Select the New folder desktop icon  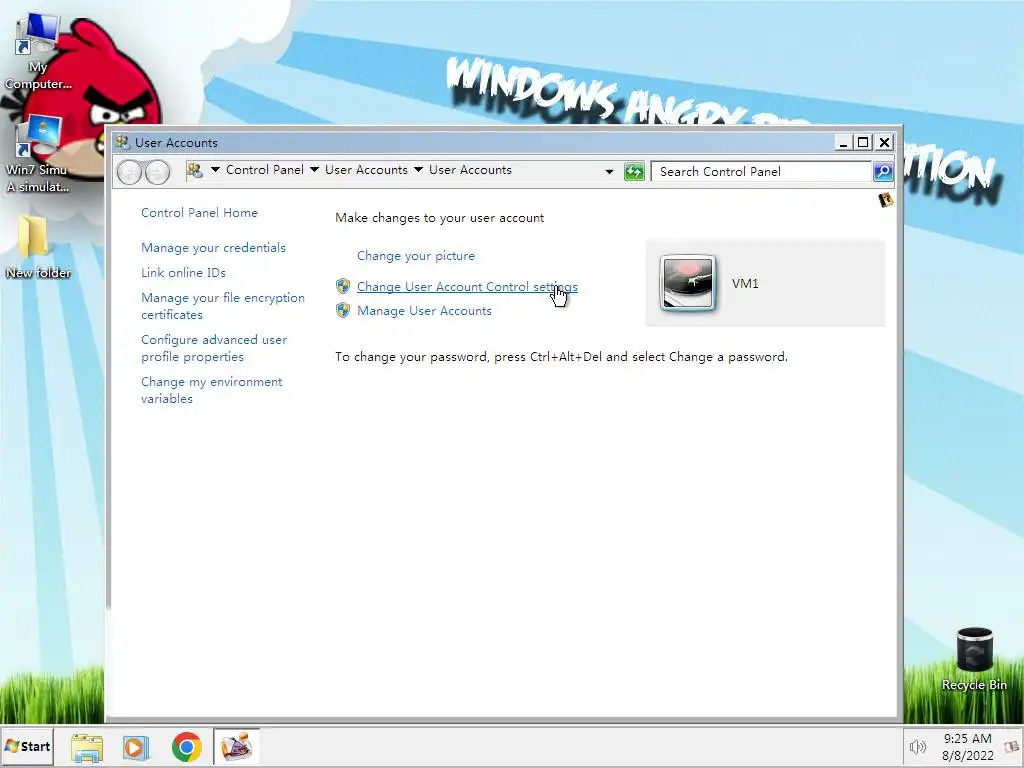tap(38, 247)
